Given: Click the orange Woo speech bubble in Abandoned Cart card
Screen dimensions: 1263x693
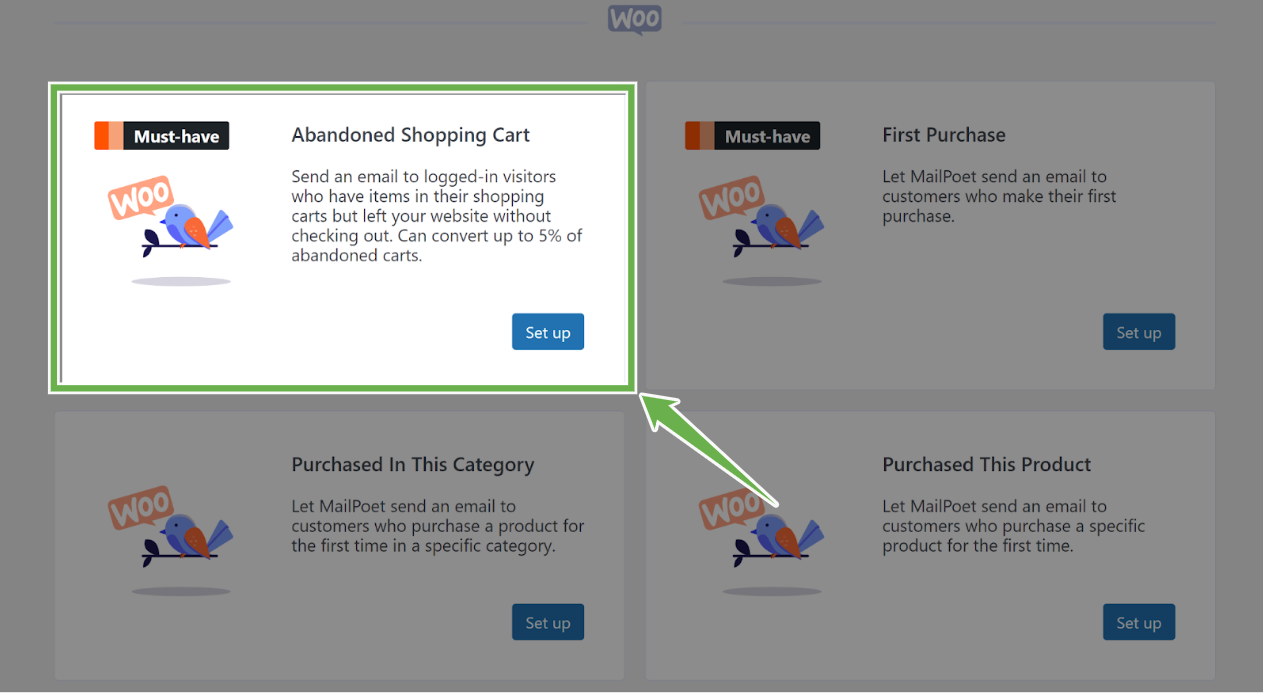Looking at the screenshot, I should point(141,198).
